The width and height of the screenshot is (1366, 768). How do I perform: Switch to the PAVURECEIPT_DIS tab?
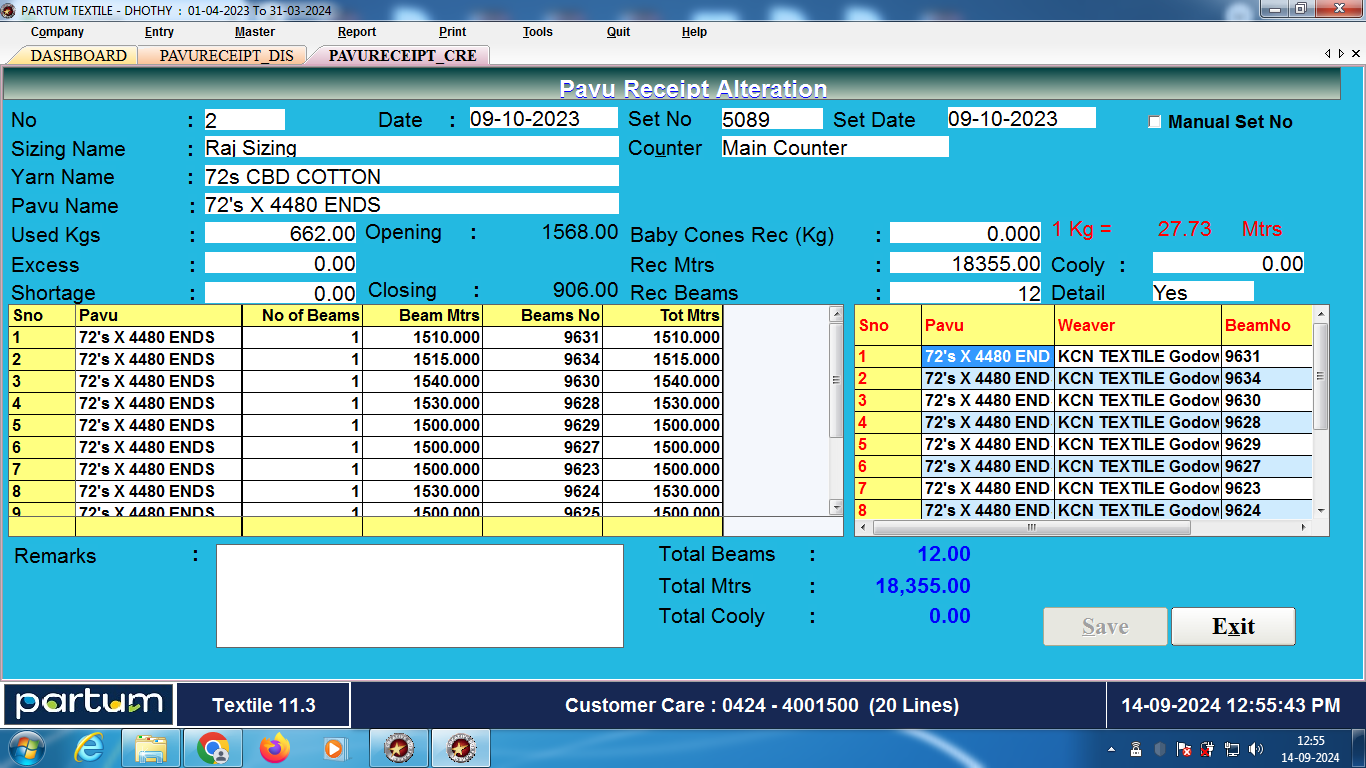point(225,56)
